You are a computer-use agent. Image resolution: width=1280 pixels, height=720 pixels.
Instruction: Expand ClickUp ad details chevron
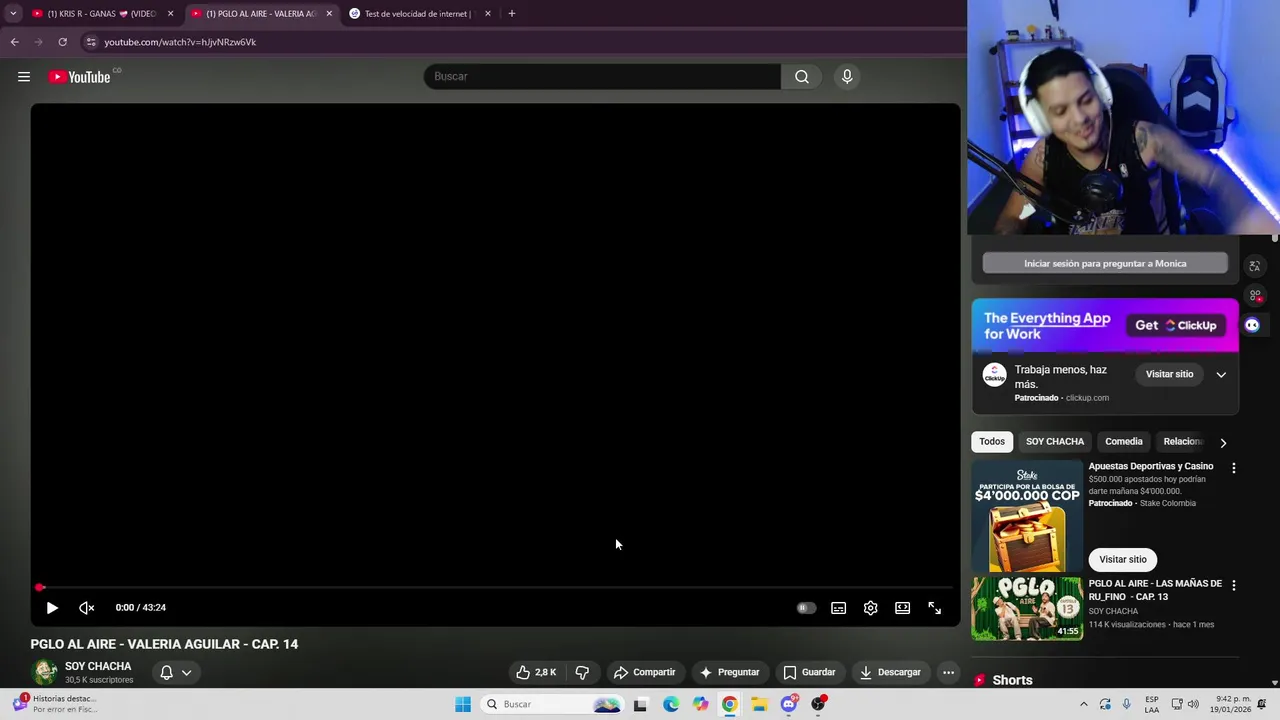1221,374
